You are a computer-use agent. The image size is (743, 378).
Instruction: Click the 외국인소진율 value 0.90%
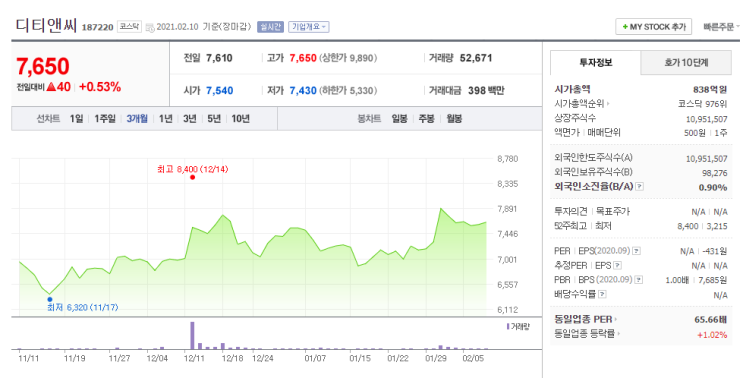pyautogui.click(x=713, y=187)
